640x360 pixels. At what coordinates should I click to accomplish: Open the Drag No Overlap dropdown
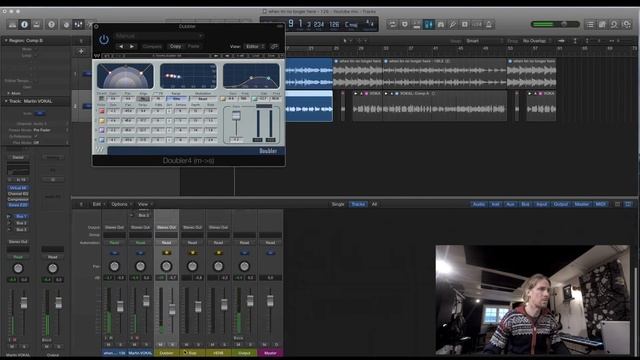pos(536,41)
